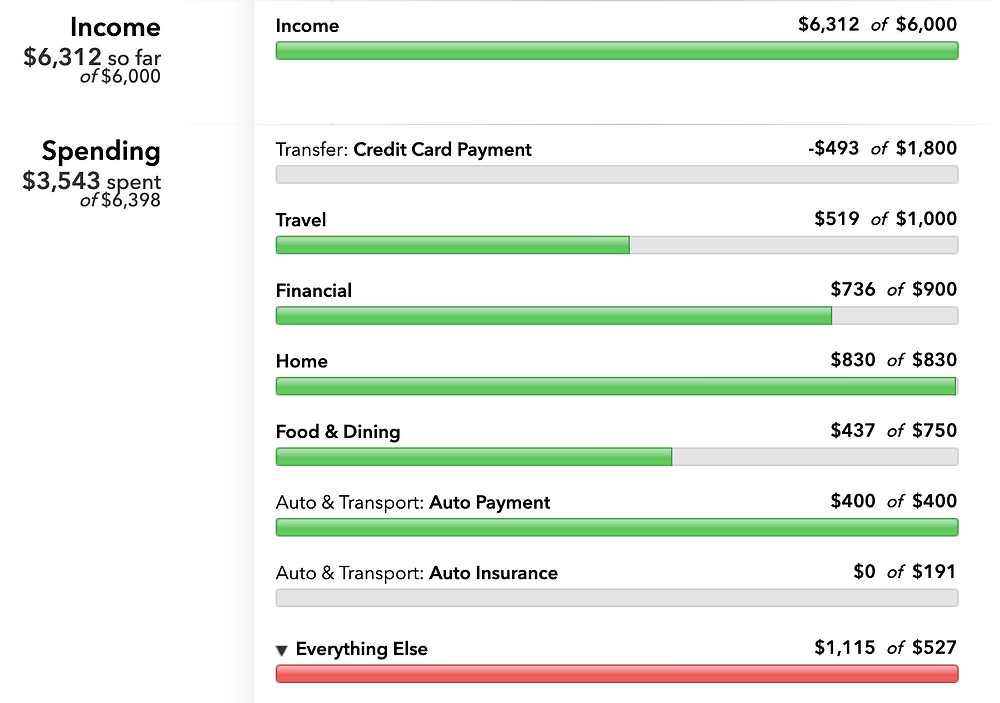
Task: Click the Auto Payment full progress bar
Action: coord(616,527)
